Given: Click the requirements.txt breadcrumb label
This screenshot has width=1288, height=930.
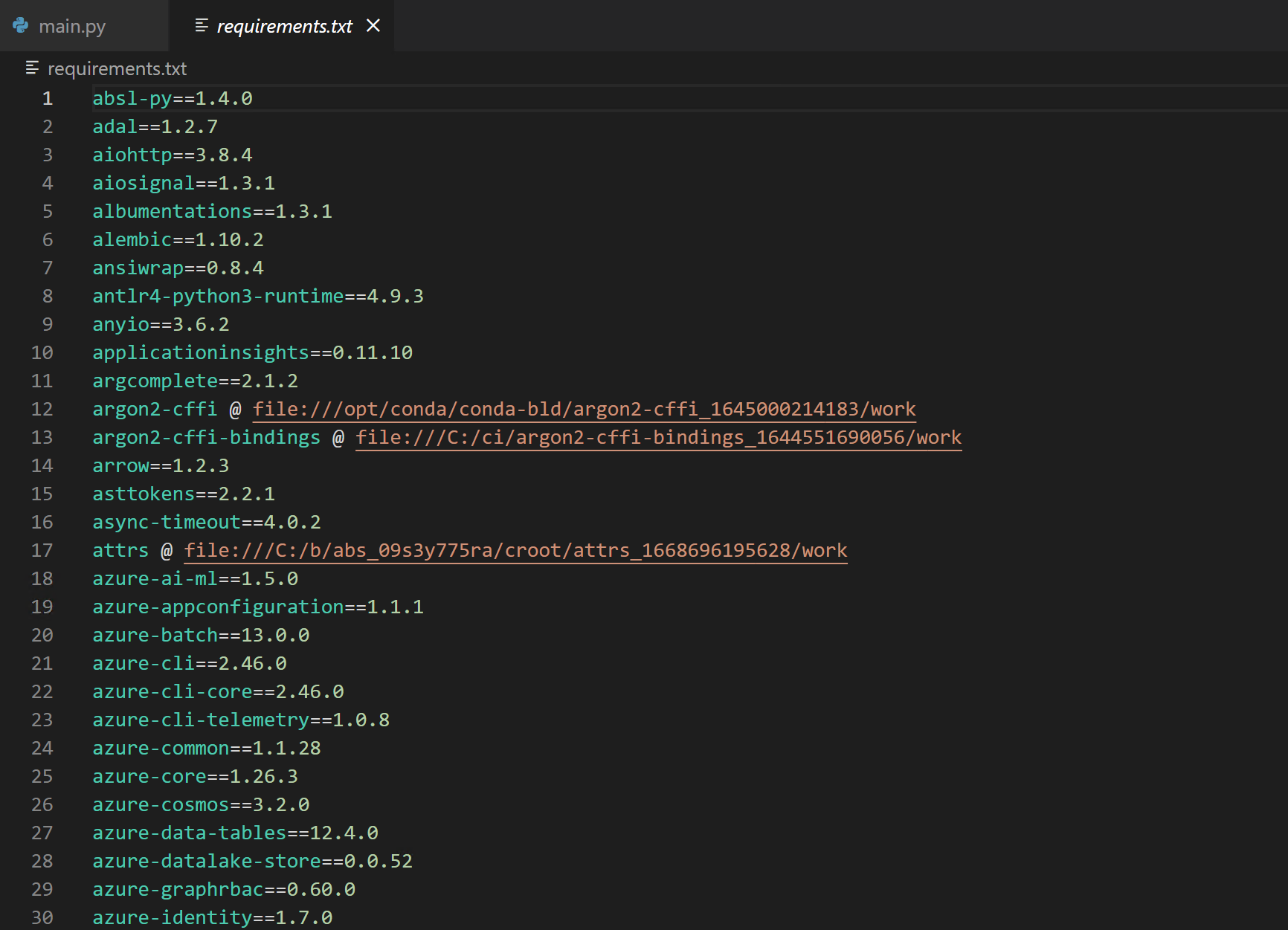Looking at the screenshot, I should (x=117, y=68).
